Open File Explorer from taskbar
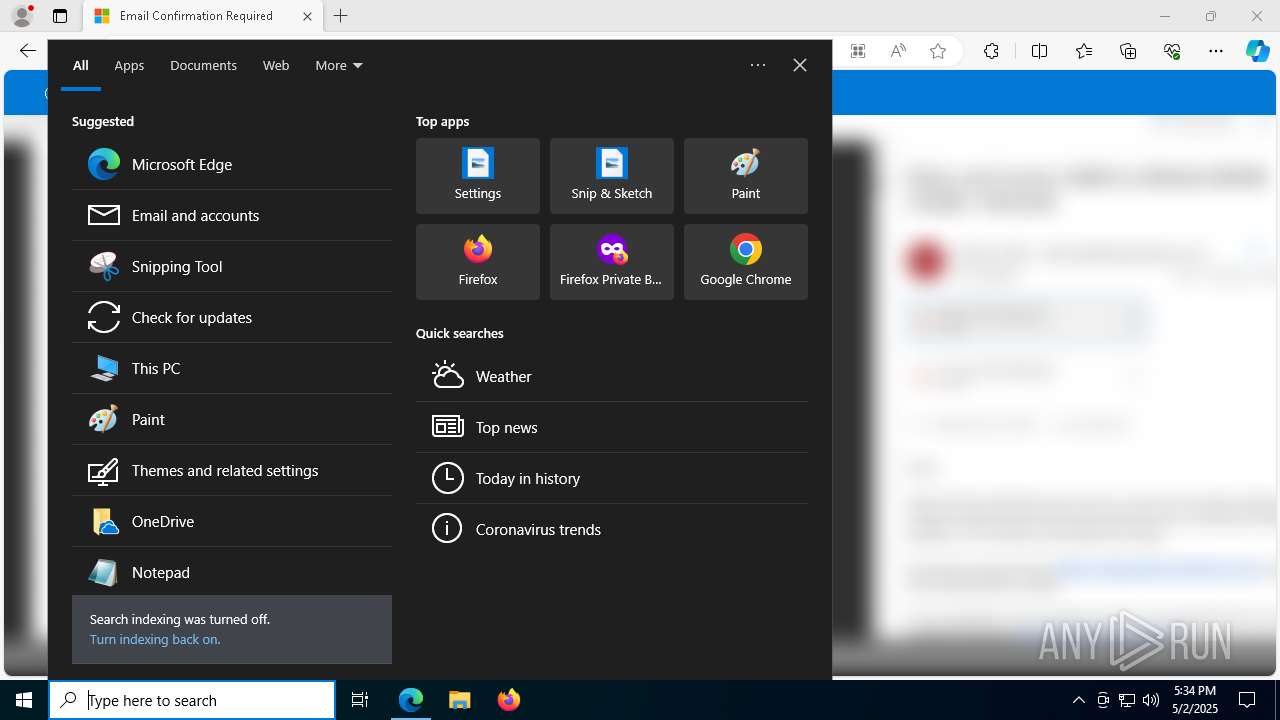The width and height of the screenshot is (1280, 720). tap(459, 700)
